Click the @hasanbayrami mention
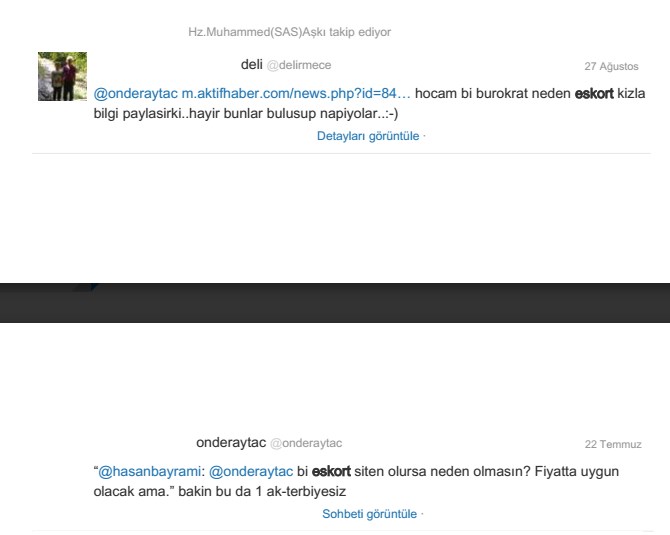Viewport: 670px width, 535px height. click(149, 471)
